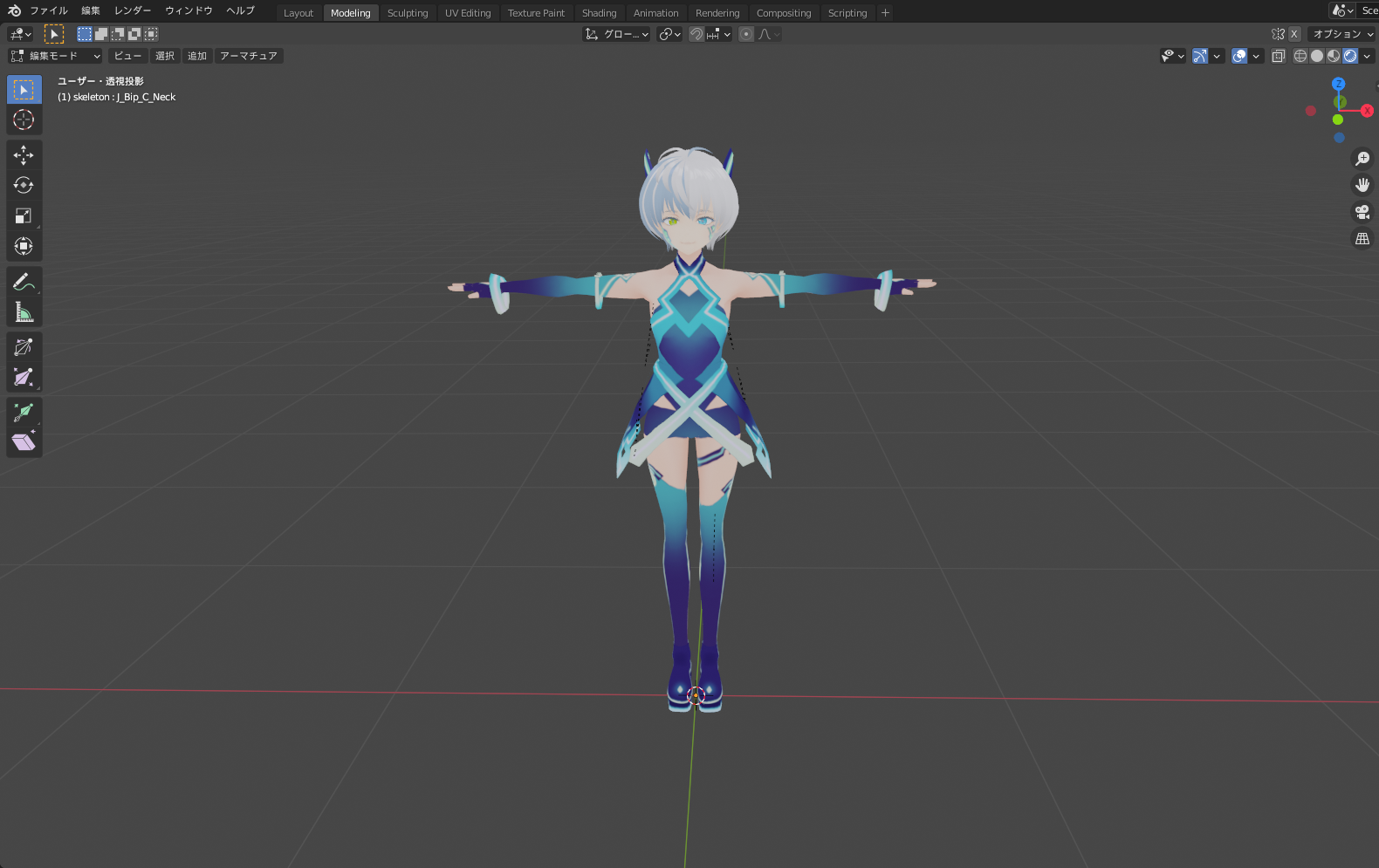Open the editor type dropdown
This screenshot has height=868, width=1379.
click(x=20, y=34)
